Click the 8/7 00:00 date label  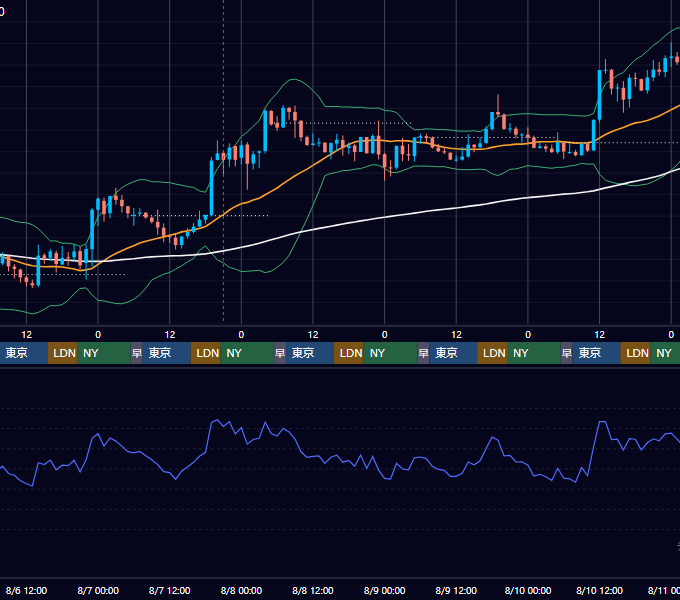pos(98,590)
